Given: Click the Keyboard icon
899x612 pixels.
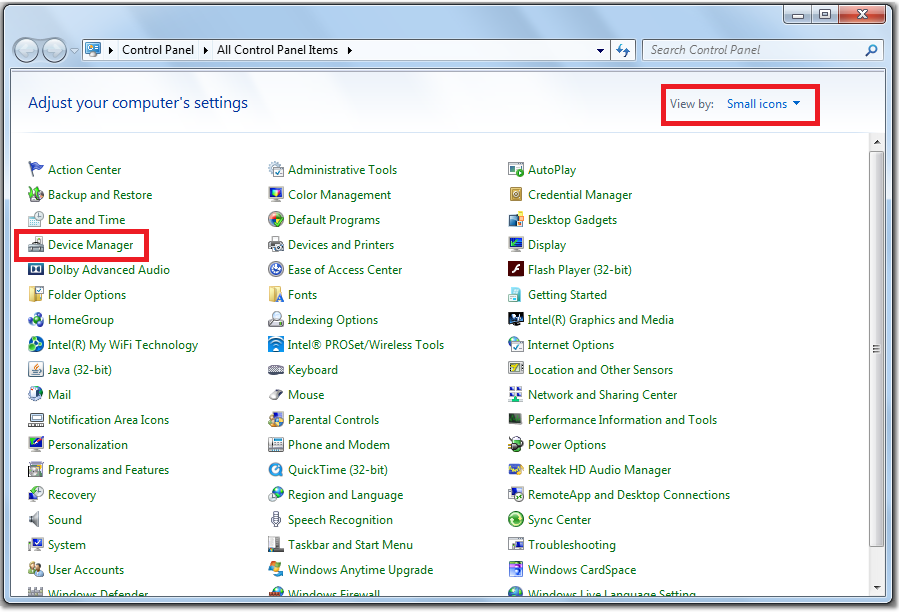Looking at the screenshot, I should coord(276,370).
